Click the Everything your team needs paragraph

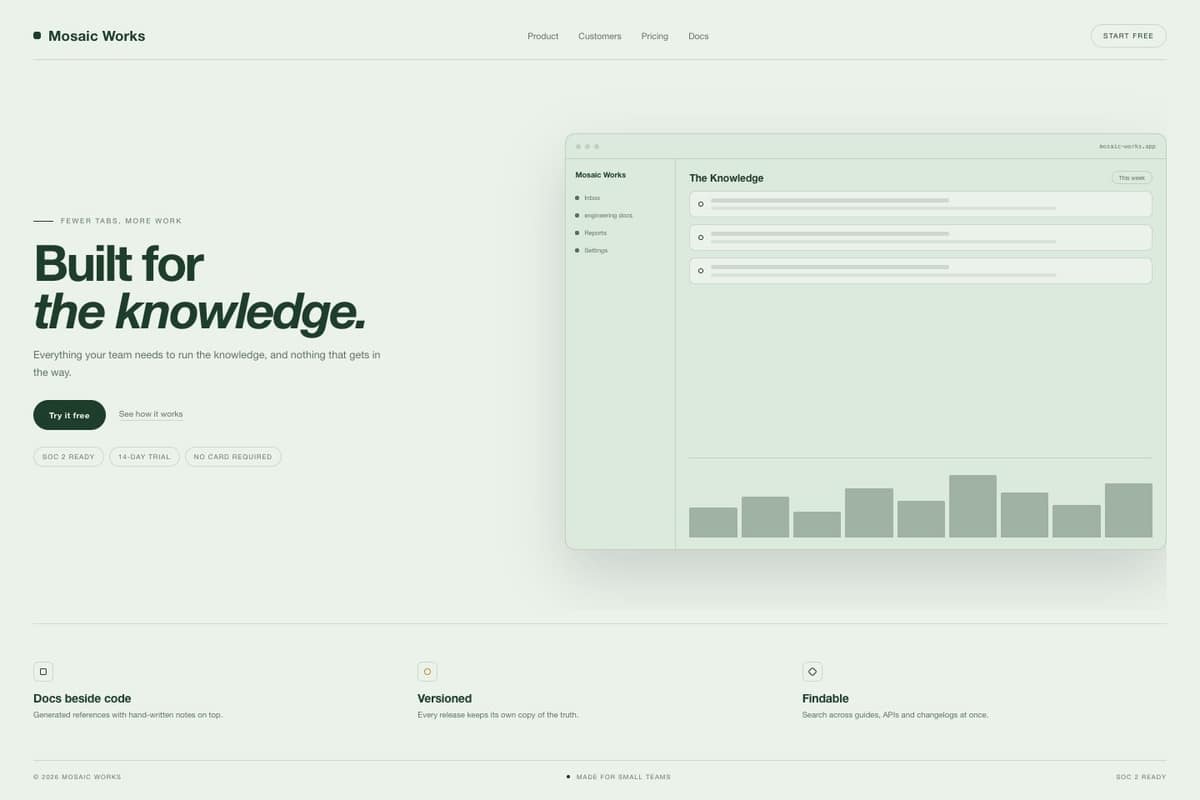point(207,363)
